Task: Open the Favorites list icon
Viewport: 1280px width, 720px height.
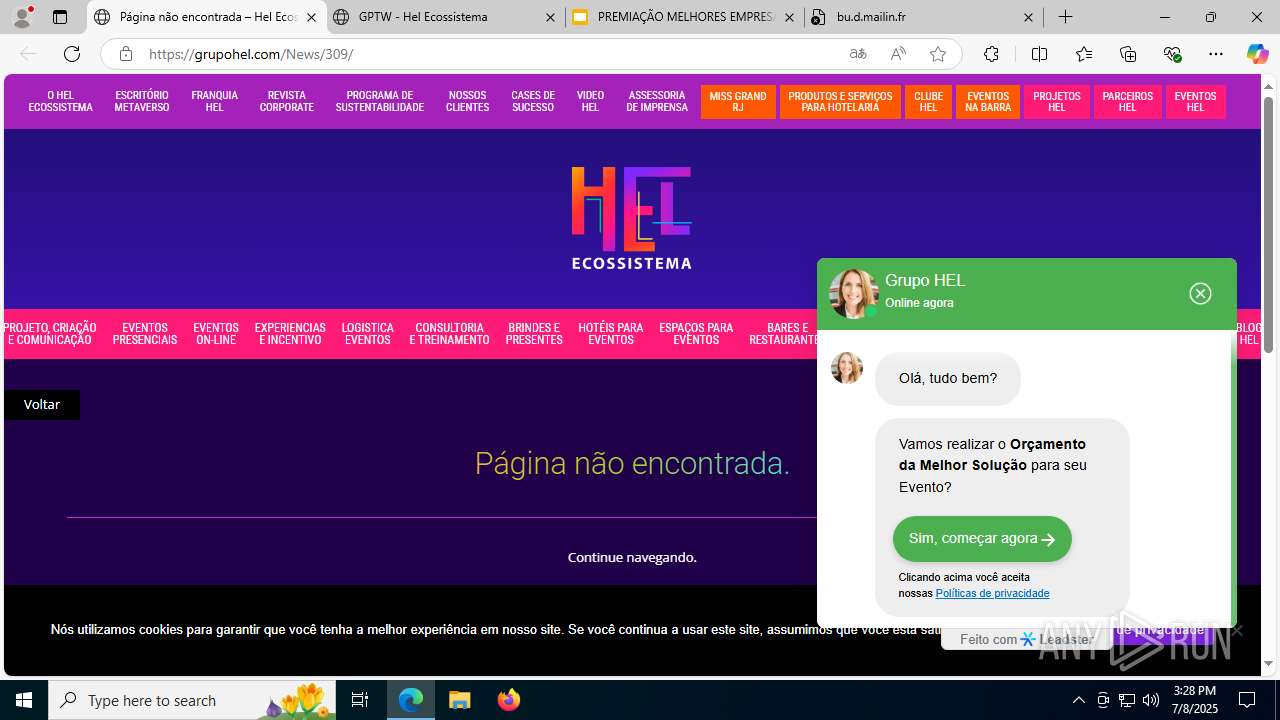Action: point(1084,54)
